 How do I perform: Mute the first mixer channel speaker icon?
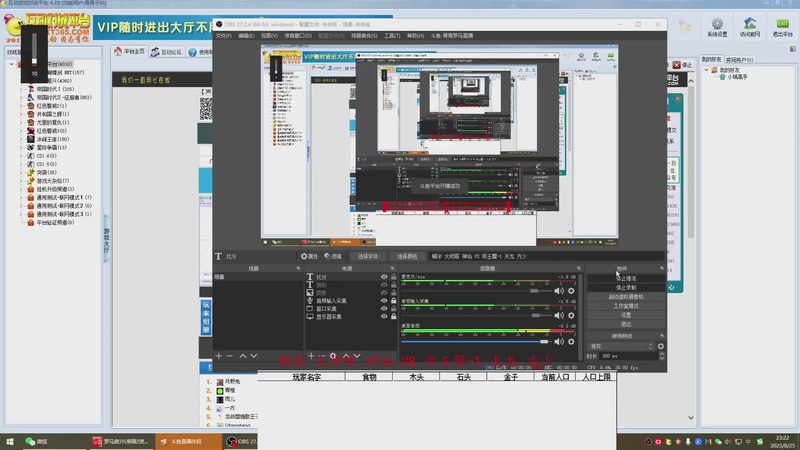(x=559, y=291)
